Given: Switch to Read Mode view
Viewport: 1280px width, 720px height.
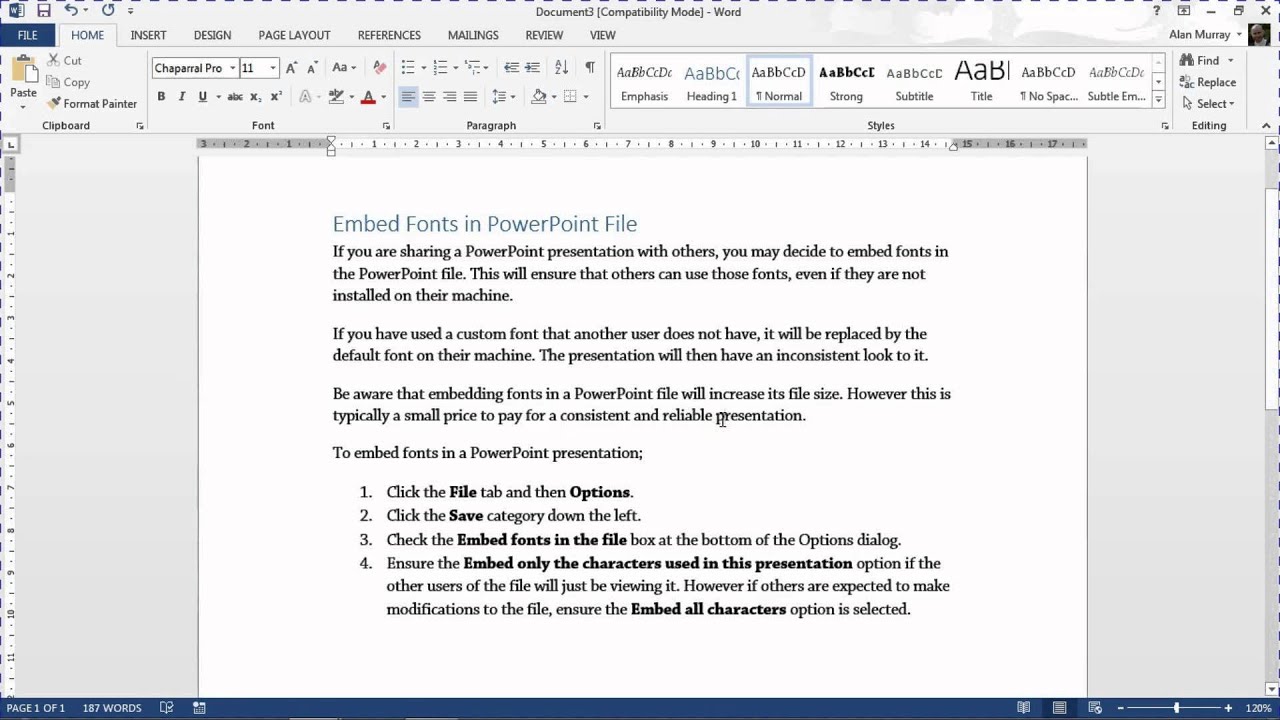Looking at the screenshot, I should 1023,708.
